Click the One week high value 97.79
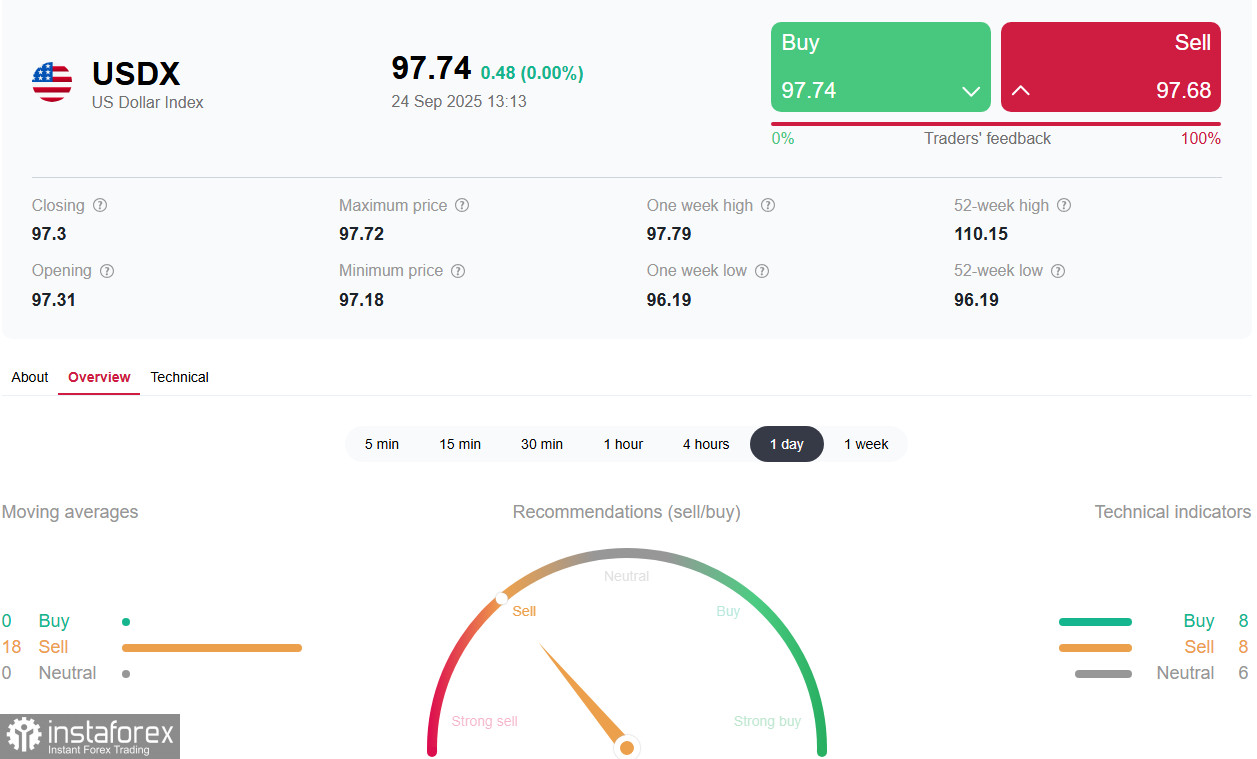The image size is (1257, 759). click(669, 234)
